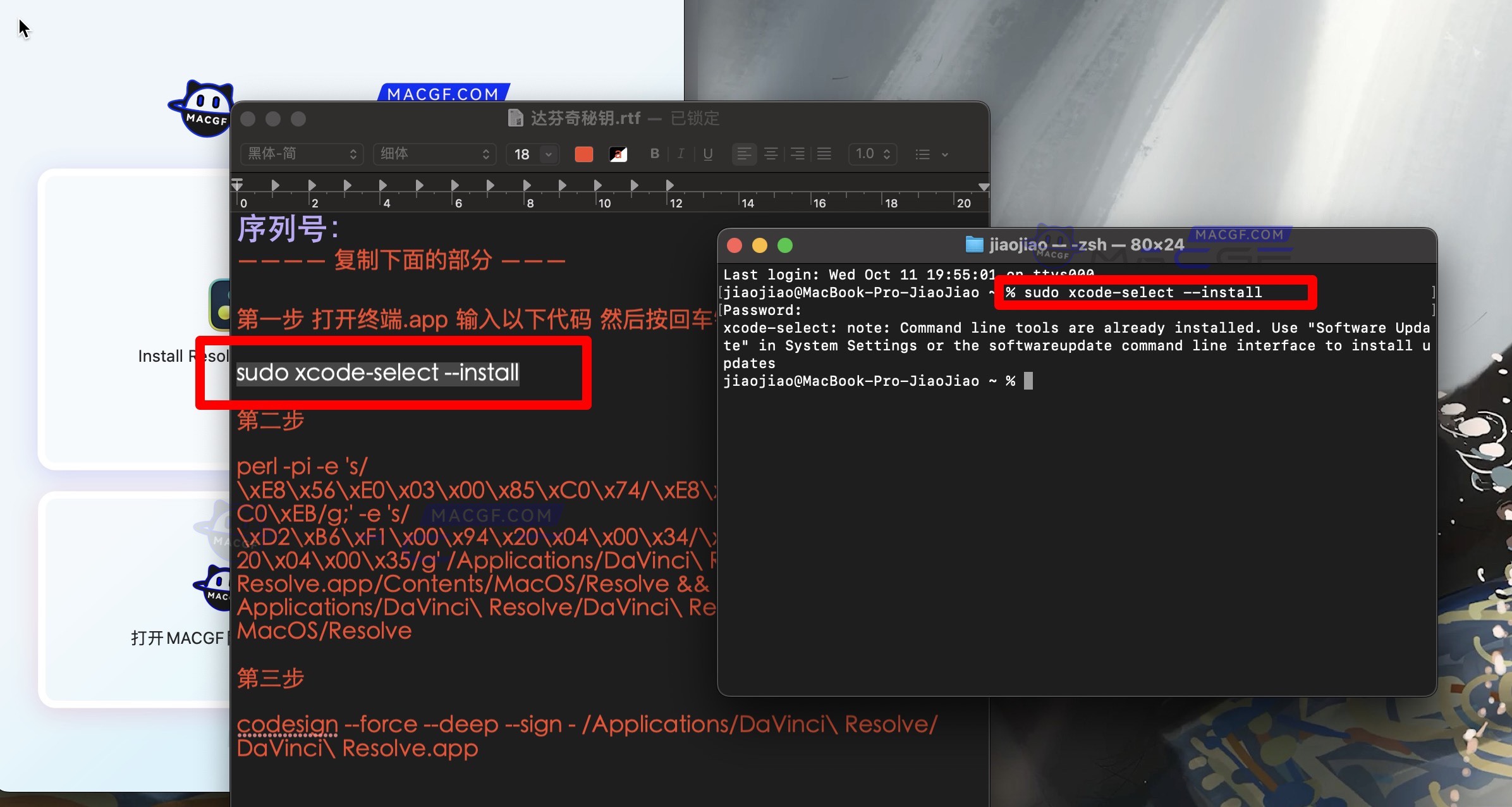Toggle bold formatting in the format bar

click(x=654, y=154)
